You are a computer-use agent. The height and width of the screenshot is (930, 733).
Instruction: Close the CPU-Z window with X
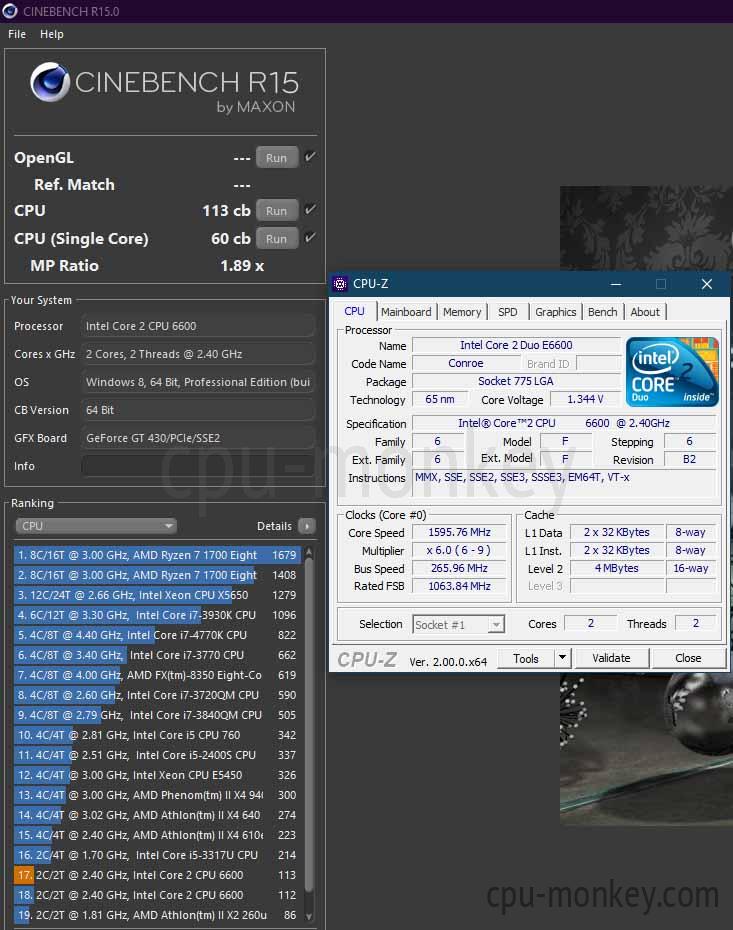(707, 284)
